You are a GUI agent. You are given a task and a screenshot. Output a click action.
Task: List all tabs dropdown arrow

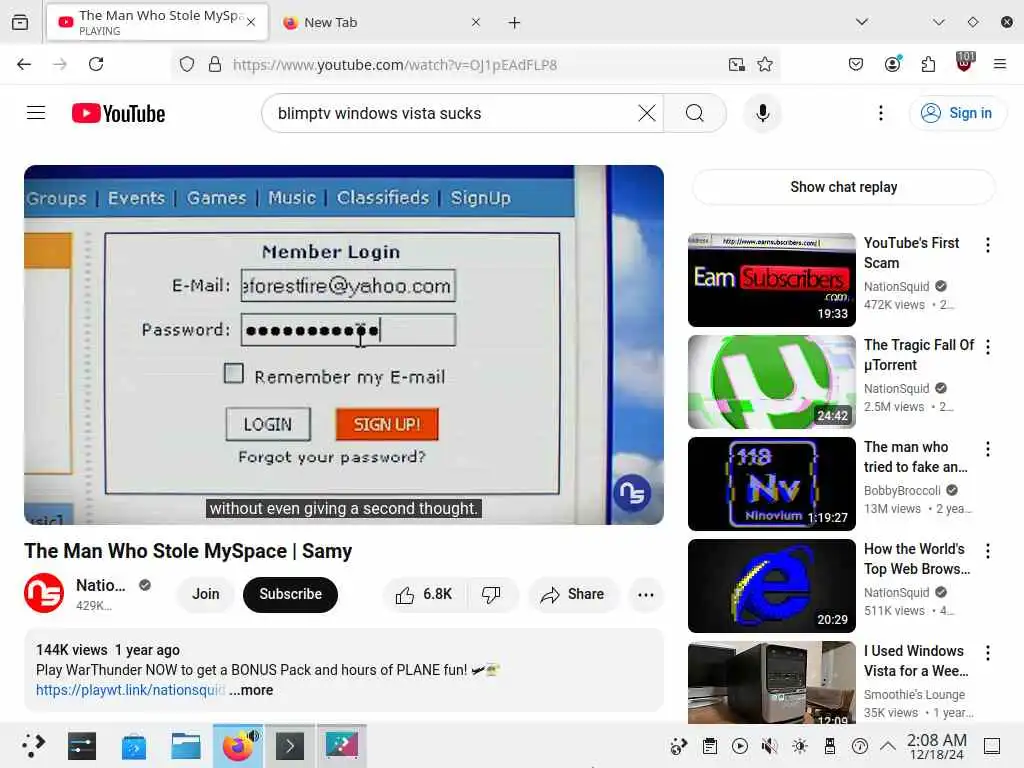click(x=861, y=22)
